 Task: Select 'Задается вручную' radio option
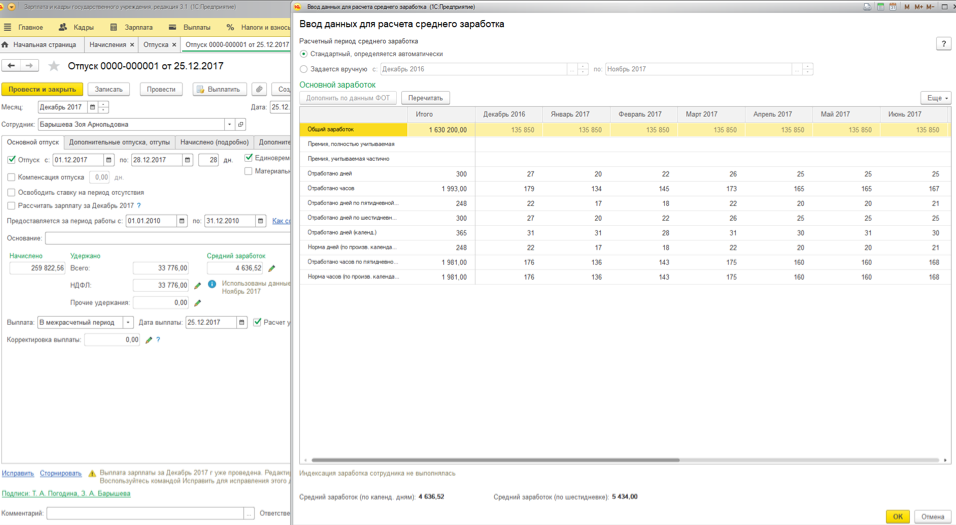(304, 69)
